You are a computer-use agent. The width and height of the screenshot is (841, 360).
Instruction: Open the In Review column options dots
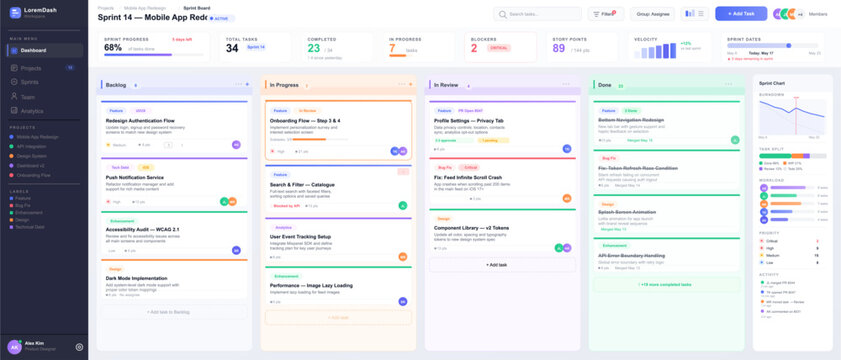point(566,84)
